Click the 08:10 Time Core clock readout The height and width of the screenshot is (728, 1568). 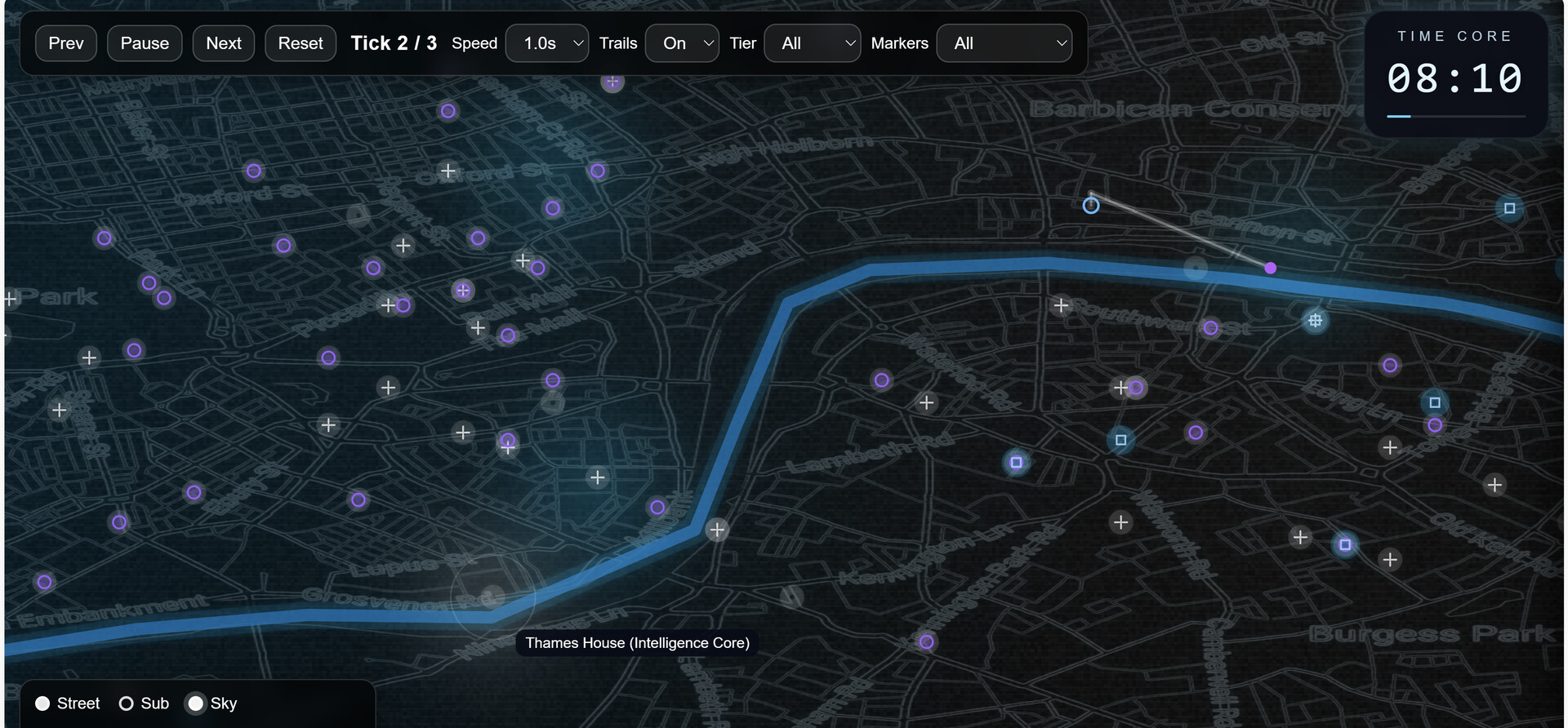pyautogui.click(x=1455, y=79)
